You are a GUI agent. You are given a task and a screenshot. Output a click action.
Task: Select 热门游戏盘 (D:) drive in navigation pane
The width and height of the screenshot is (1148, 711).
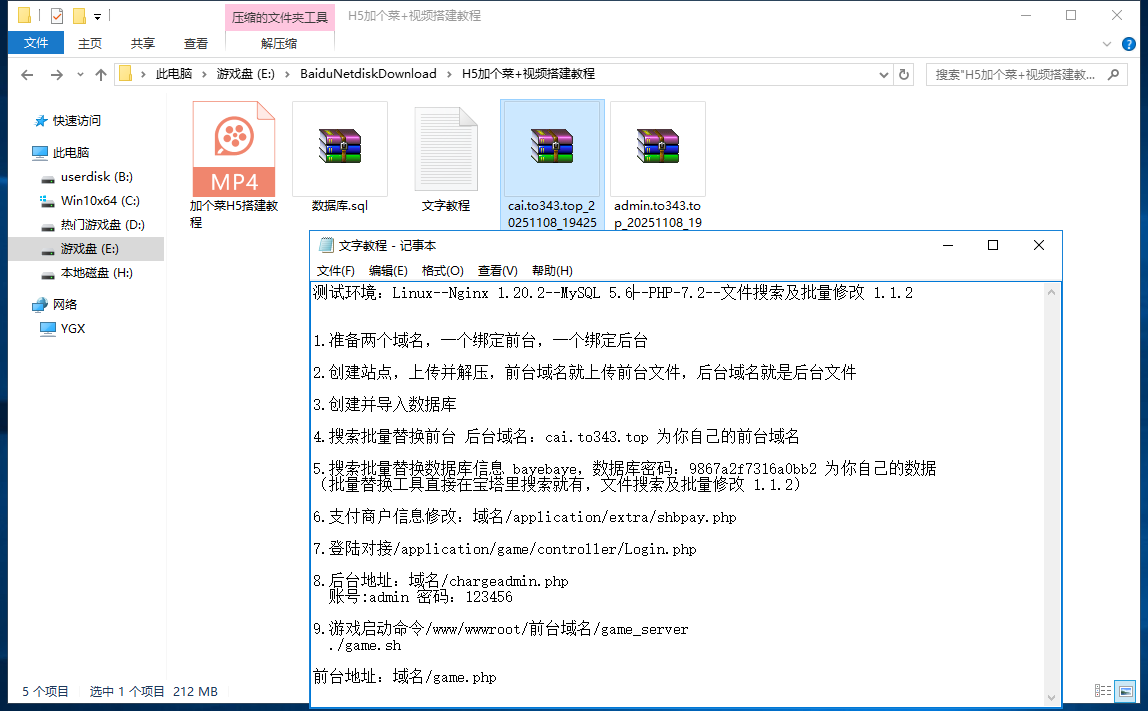click(x=102, y=225)
